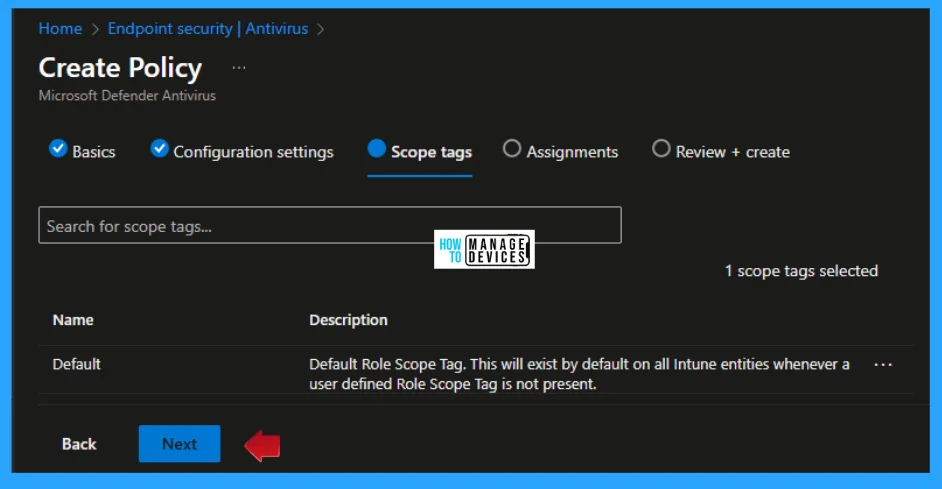
Task: Select the Scope tags step tab
Action: click(419, 151)
